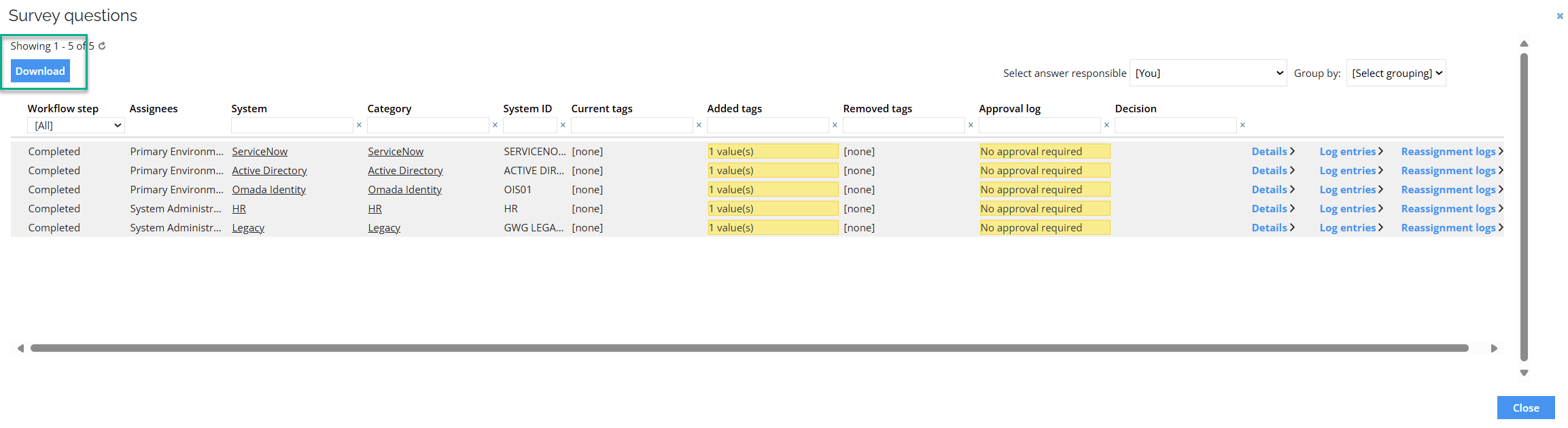Clear the System filter field
Screen dimensions: 1568x428
point(359,125)
